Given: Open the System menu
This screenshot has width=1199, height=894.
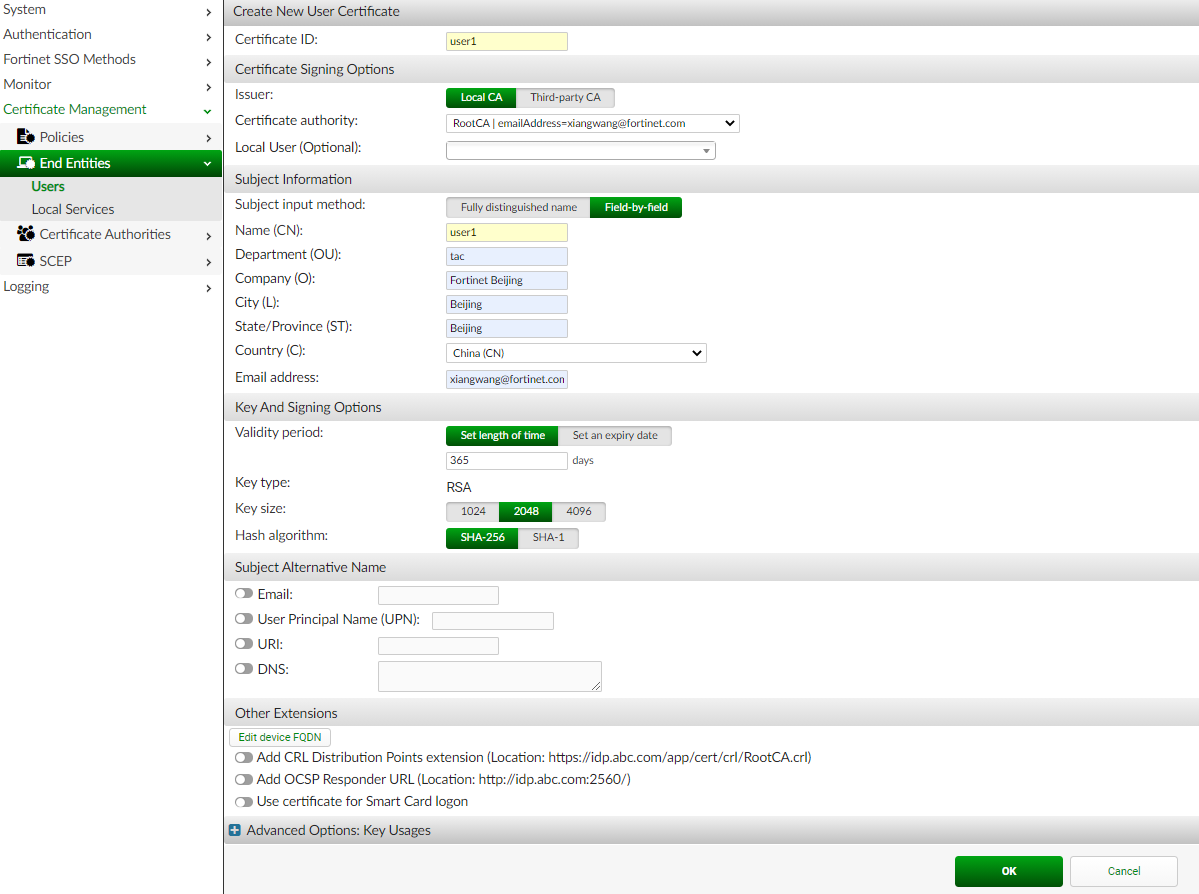Looking at the screenshot, I should (x=24, y=9).
